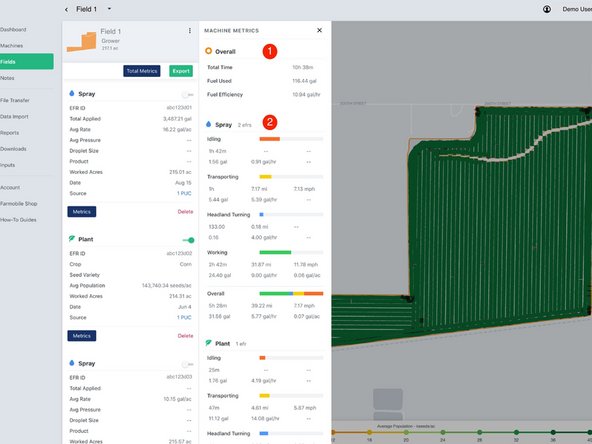Click the Plant Transporting yellow progress bar
Viewport: 592px width, 444px height.
(x=264, y=396)
